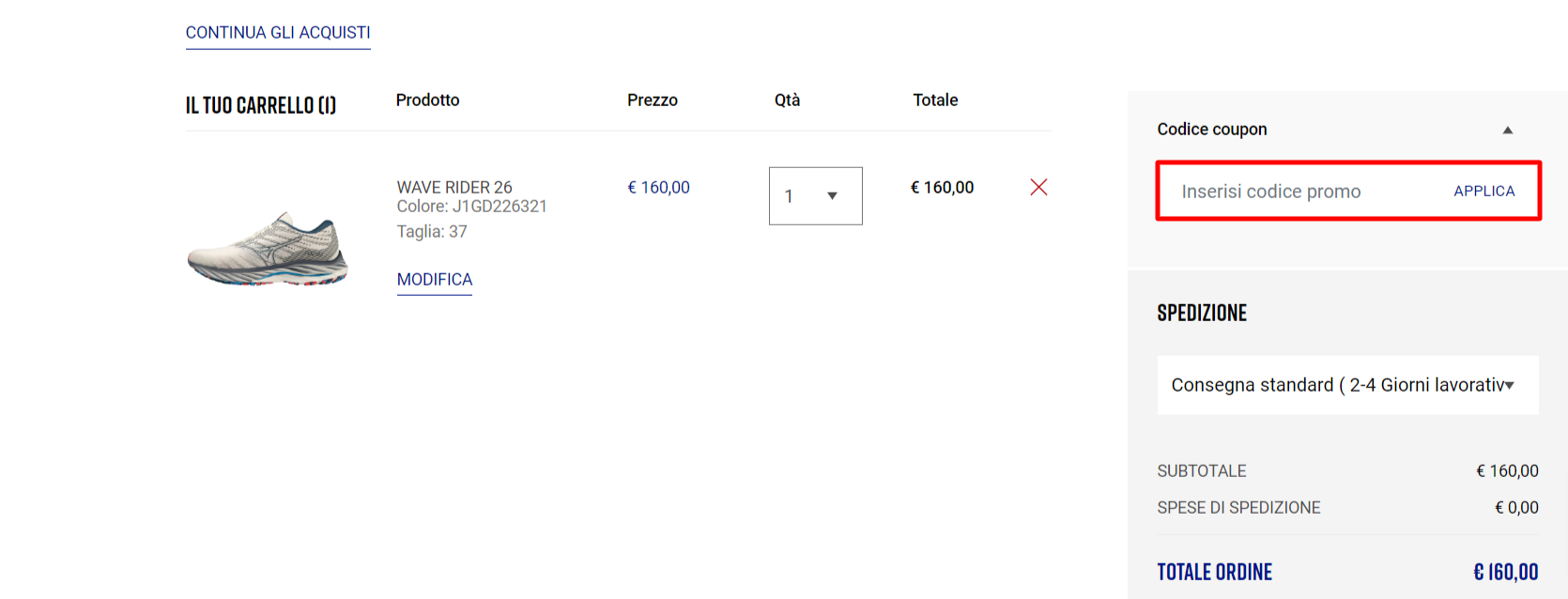The width and height of the screenshot is (1568, 599).
Task: Collapse the Codice coupon section arrow
Action: pos(1508,131)
